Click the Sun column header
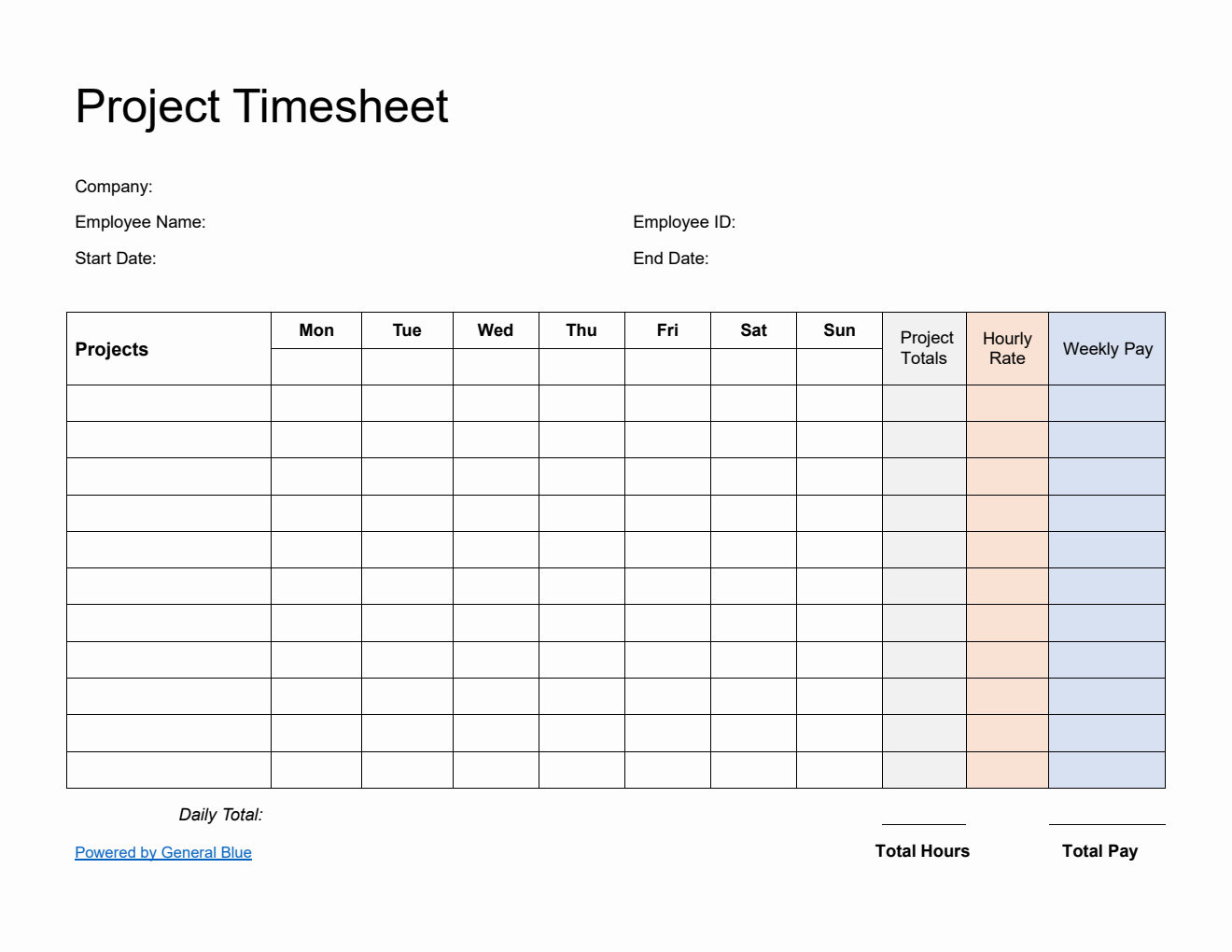 pos(839,330)
